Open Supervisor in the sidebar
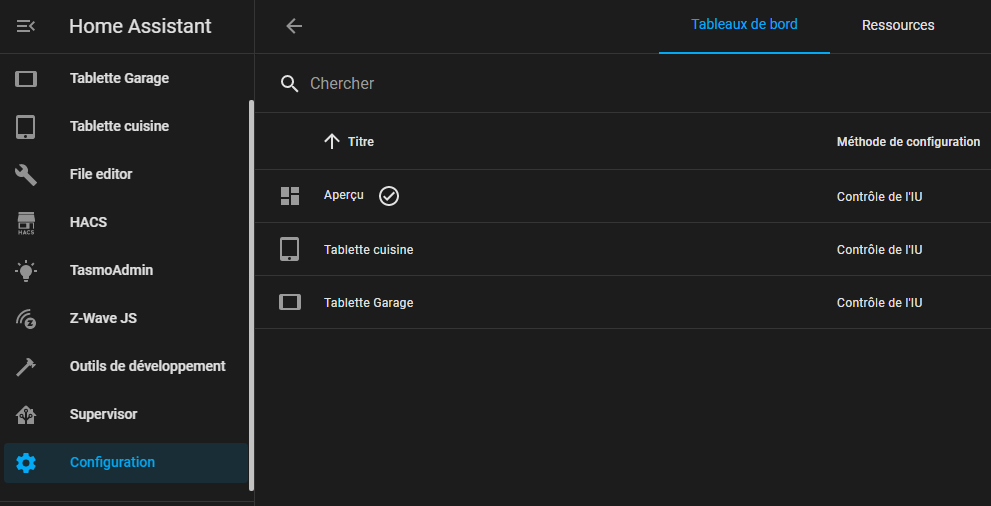The width and height of the screenshot is (991, 506). [104, 414]
